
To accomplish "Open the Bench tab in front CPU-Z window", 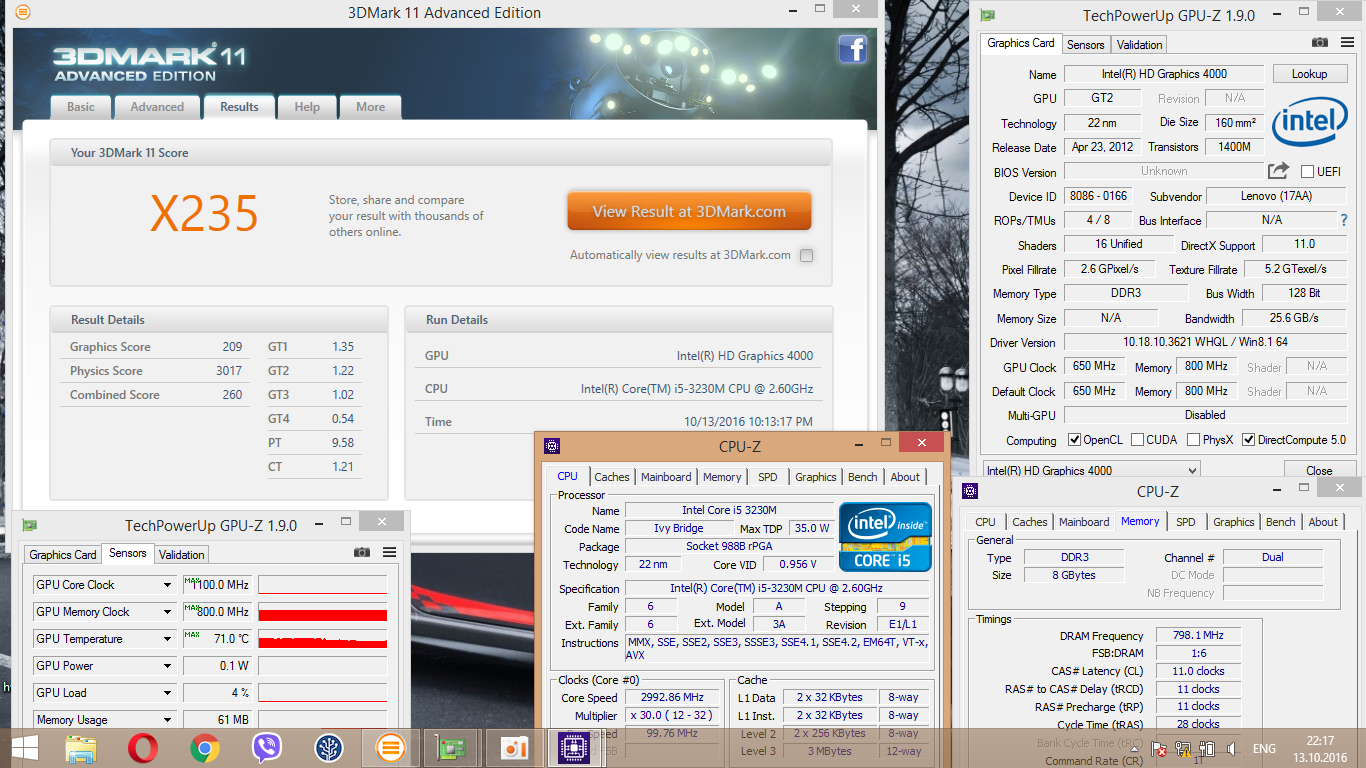I will 863,477.
